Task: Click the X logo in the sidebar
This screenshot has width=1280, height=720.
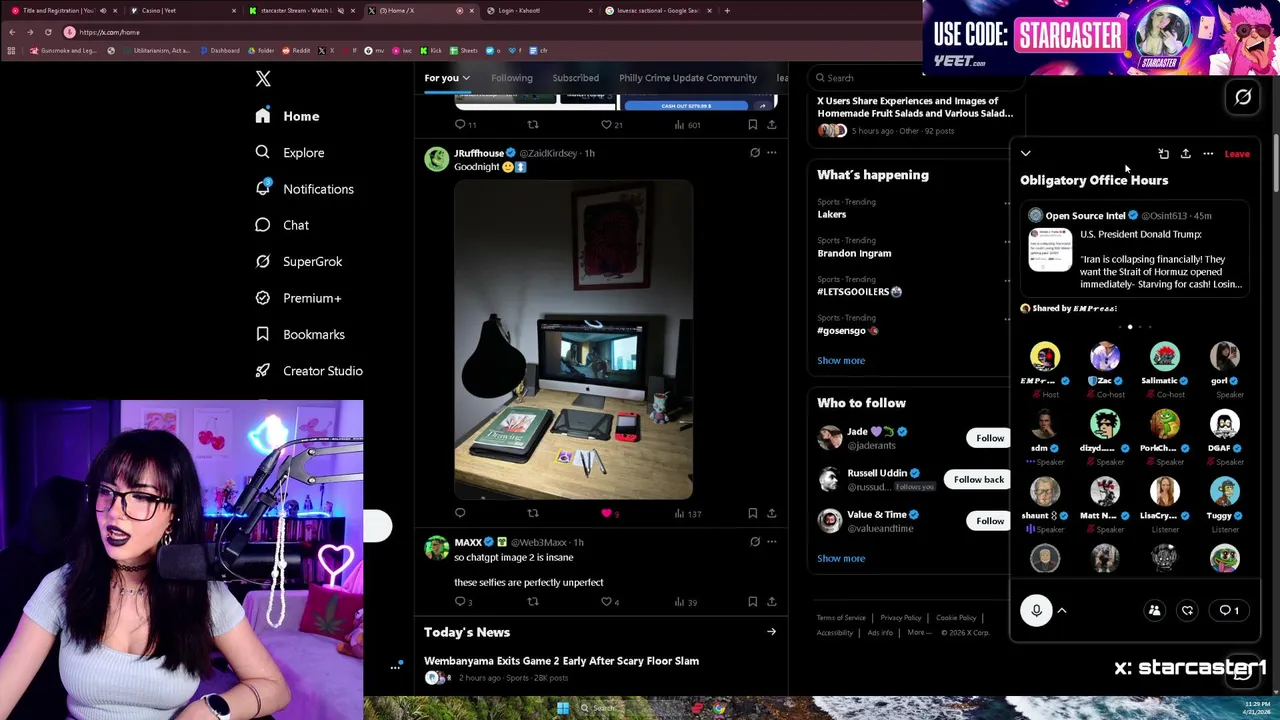Action: point(263,79)
